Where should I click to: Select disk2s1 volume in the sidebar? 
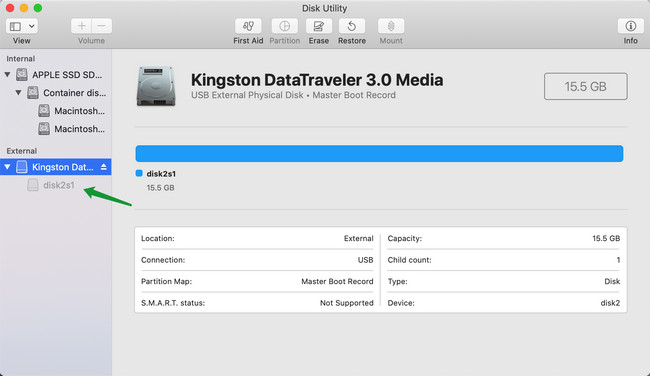[x=56, y=185]
